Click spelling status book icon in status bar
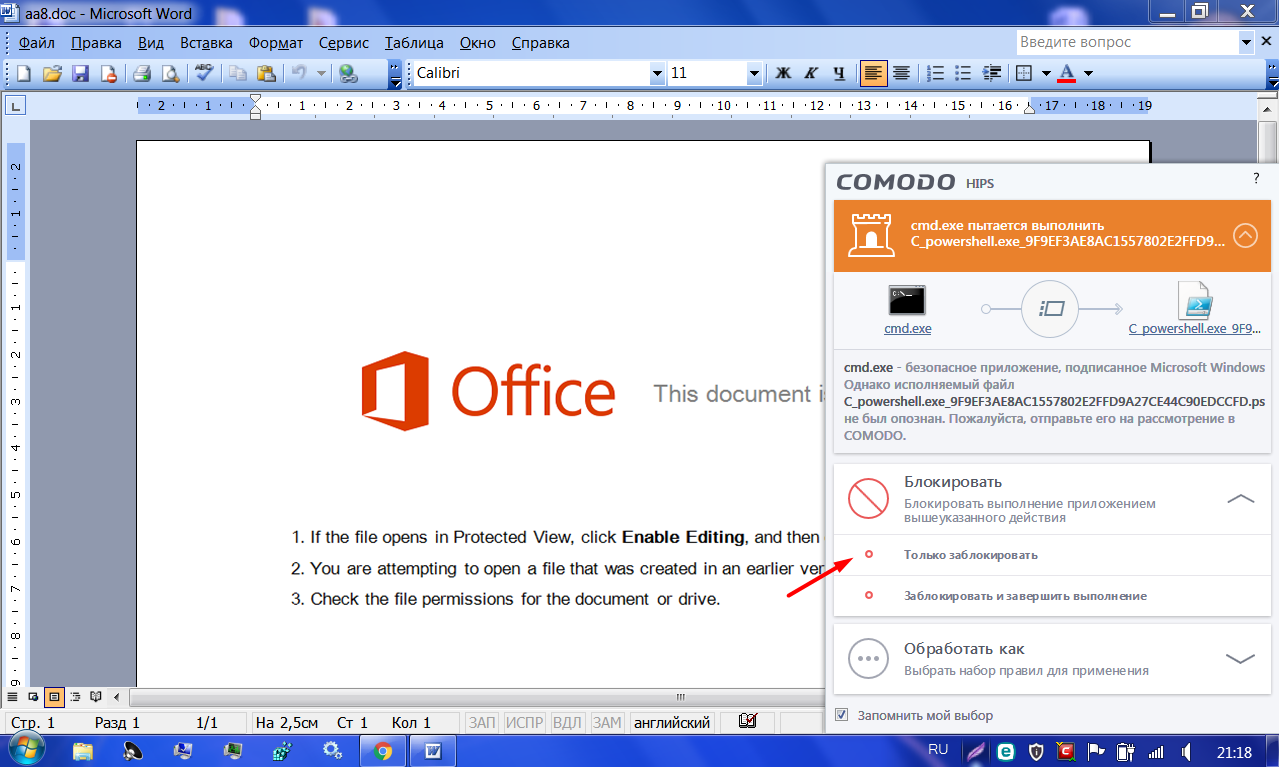Viewport: 1279px width, 767px height. tap(746, 722)
